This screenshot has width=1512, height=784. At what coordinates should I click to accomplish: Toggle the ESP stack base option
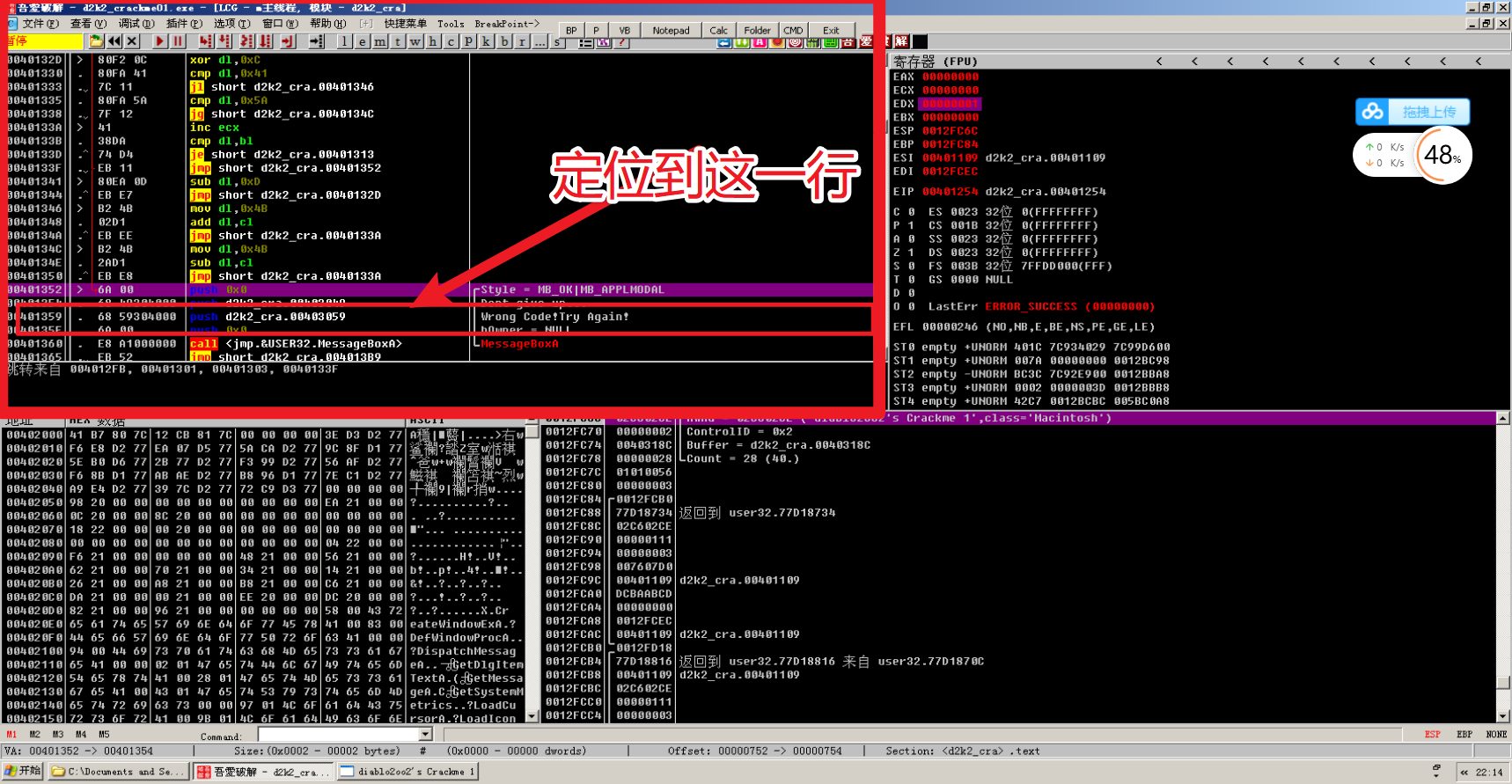coord(1432,735)
